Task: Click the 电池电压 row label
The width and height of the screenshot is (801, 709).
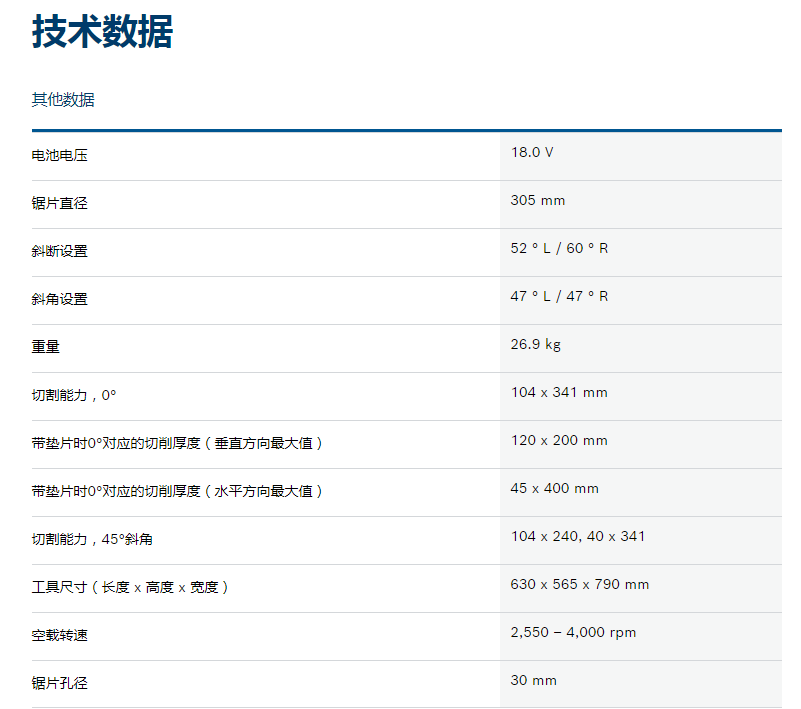Action: (59, 155)
